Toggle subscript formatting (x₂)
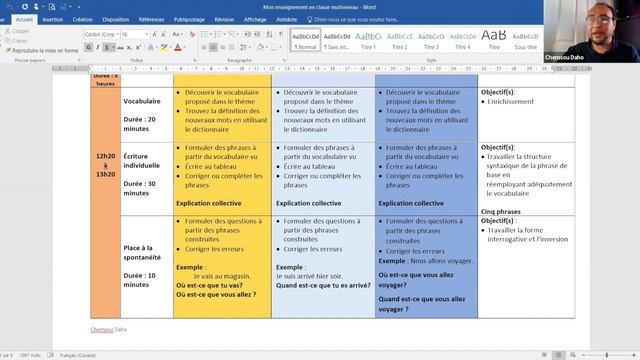Viewport: 640px width, 360px height. (x=129, y=48)
